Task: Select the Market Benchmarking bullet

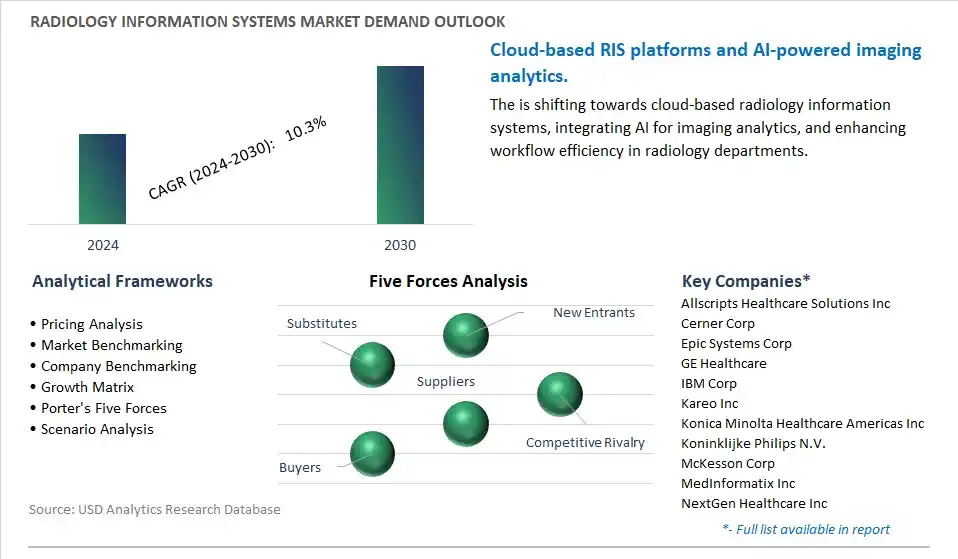Action: point(106,345)
